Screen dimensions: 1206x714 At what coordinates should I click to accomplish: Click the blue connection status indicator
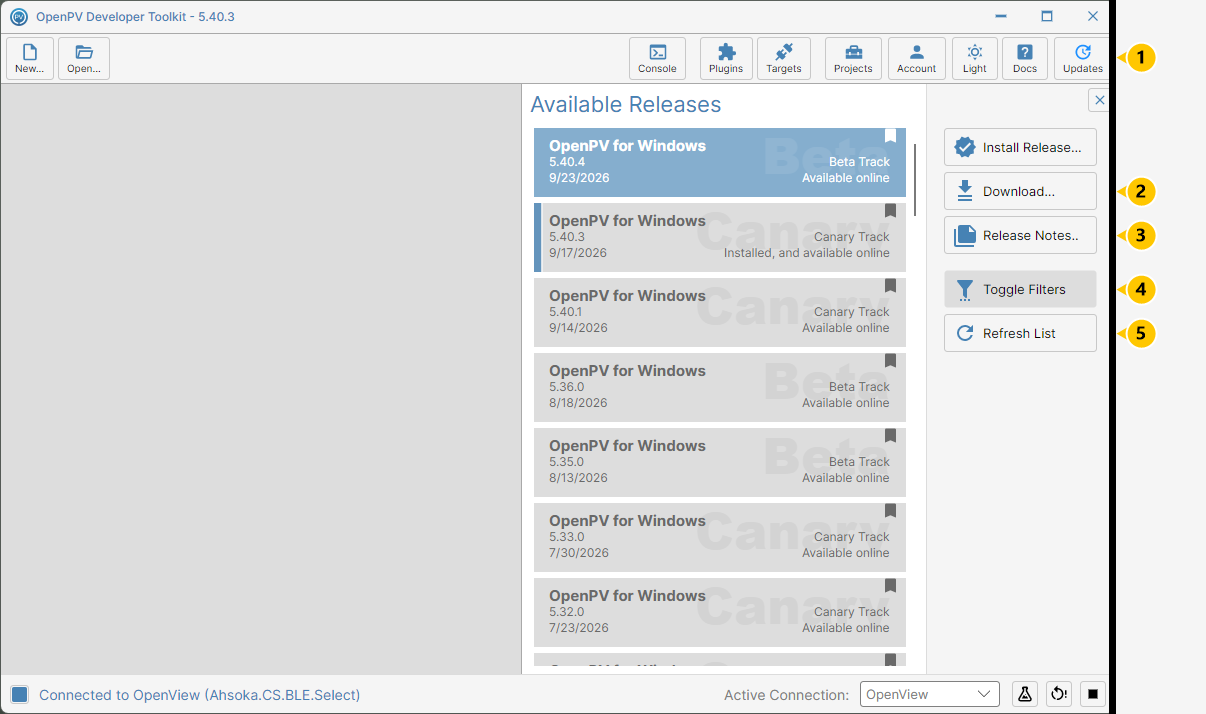point(20,694)
